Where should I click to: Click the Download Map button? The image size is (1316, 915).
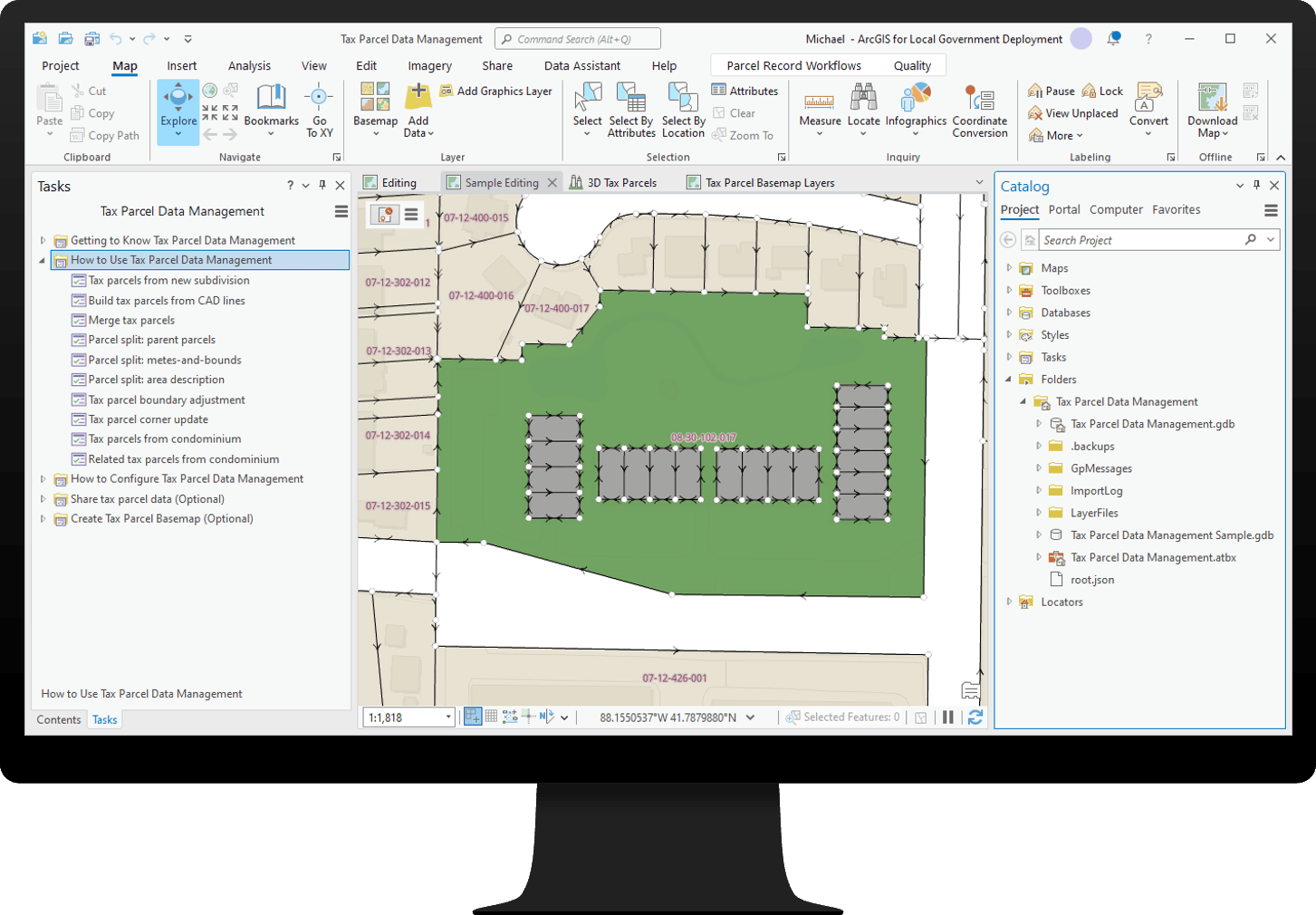[1213, 111]
